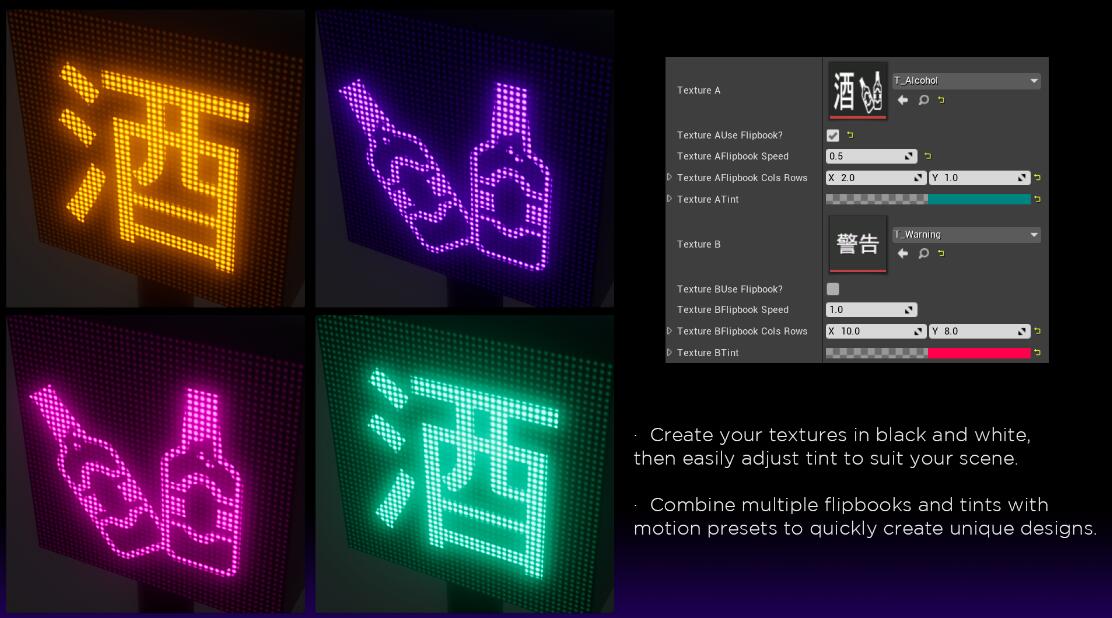The height and width of the screenshot is (618, 1112).
Task: Browse to T_Alcohol asset with magnifier icon
Action: click(x=923, y=100)
